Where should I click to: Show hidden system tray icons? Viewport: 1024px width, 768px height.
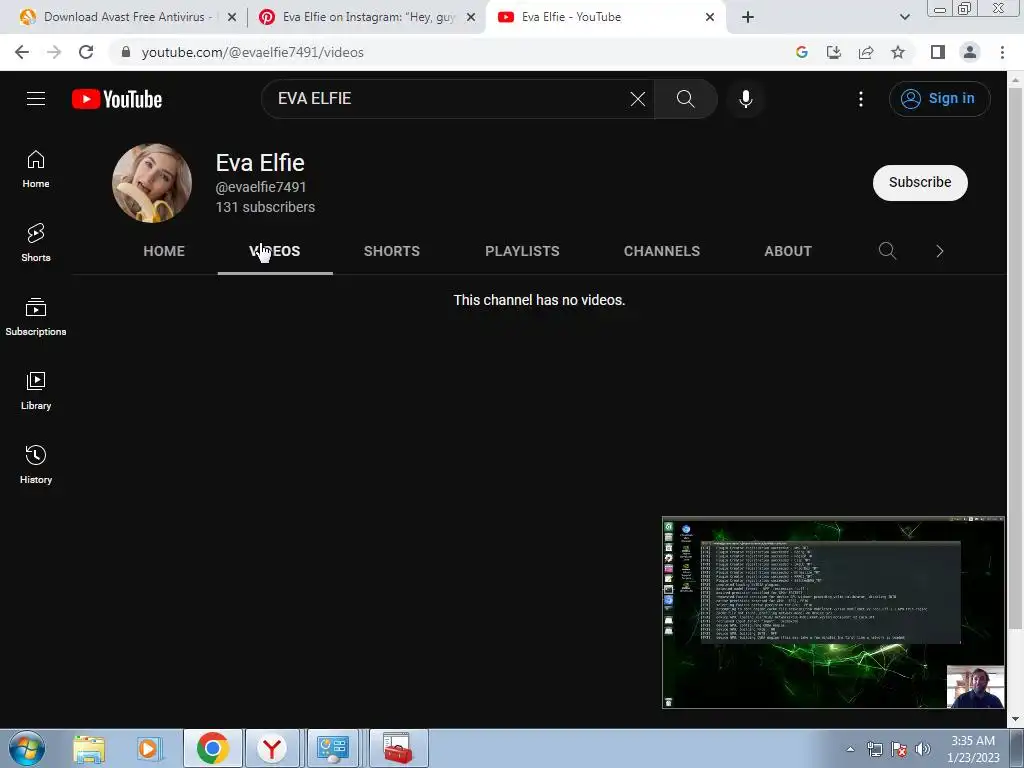click(850, 749)
